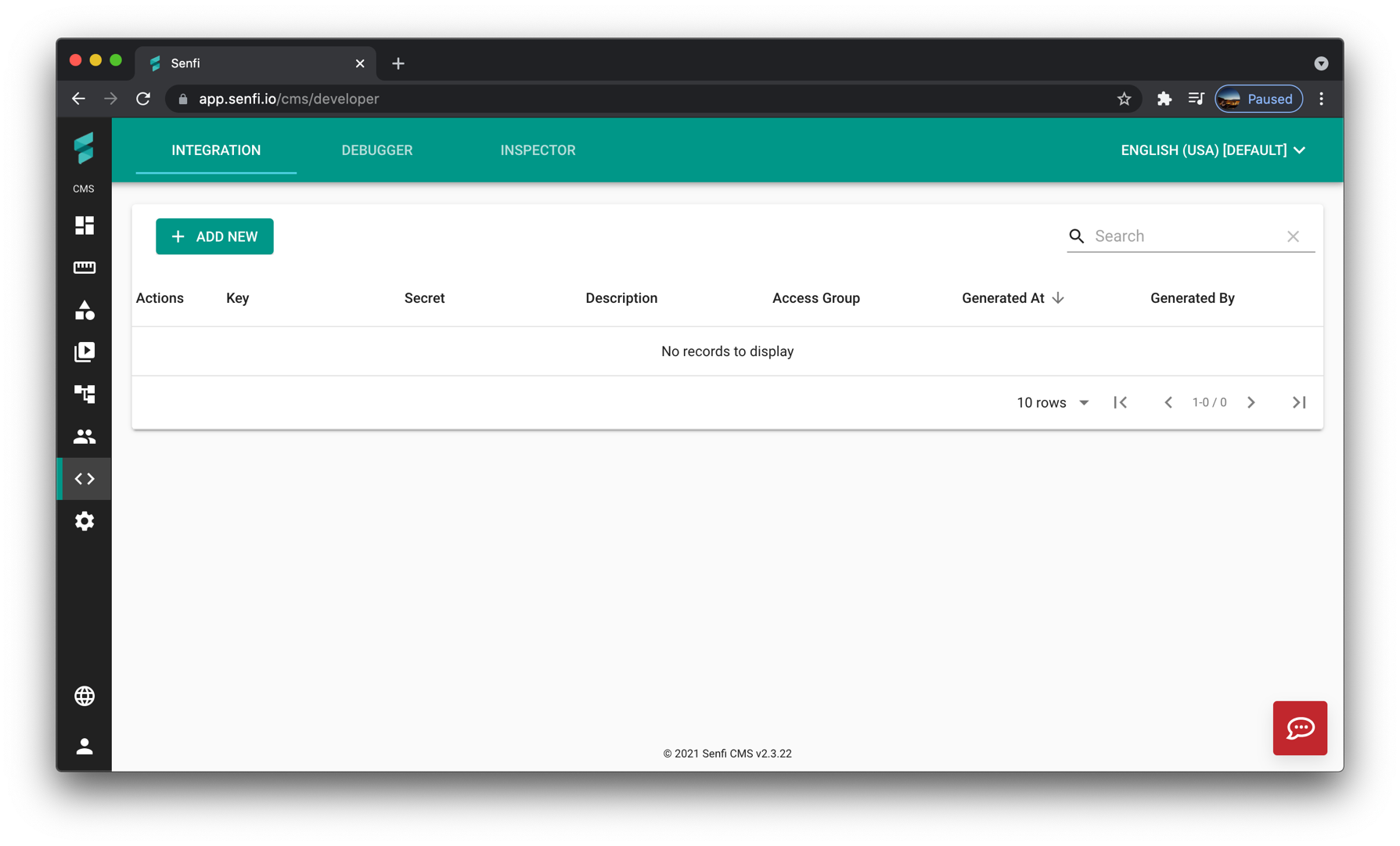Open browser extensions puzzle icon
The image size is (1400, 846).
tap(1164, 99)
